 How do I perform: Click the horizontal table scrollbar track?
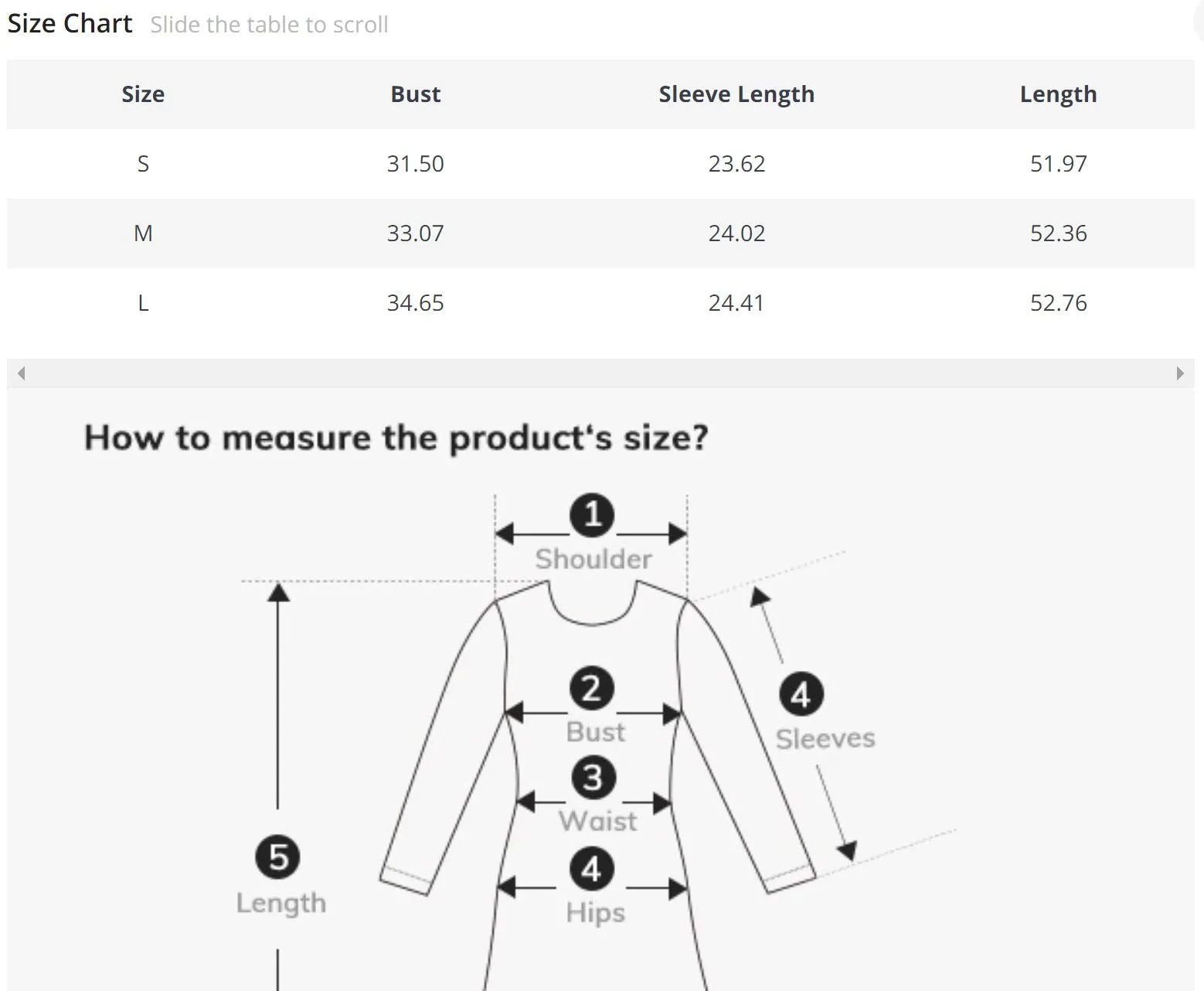[x=600, y=373]
